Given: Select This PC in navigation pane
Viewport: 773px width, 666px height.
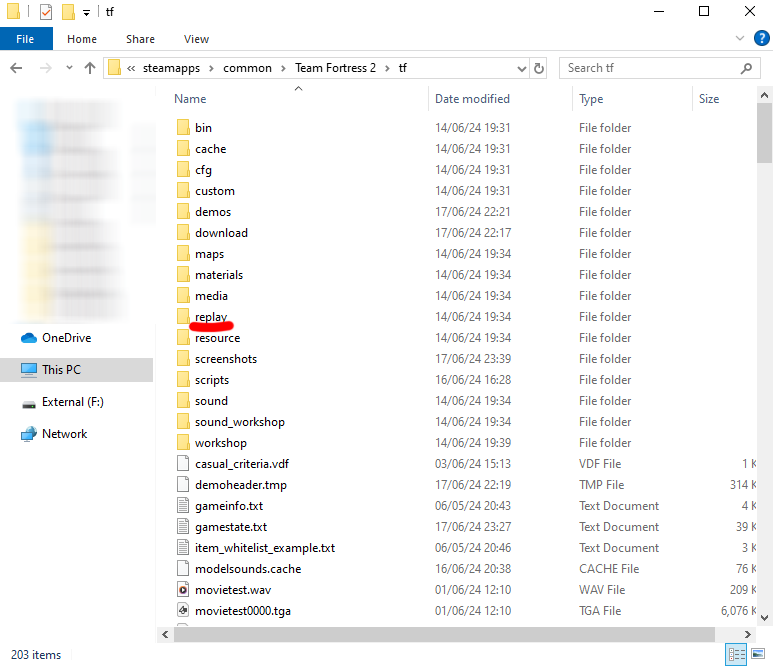Looking at the screenshot, I should click(76, 370).
